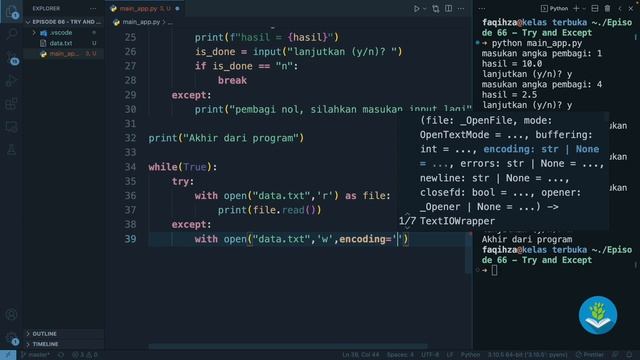Open the Search view in activity bar
The width and height of the screenshot is (640, 360).
coord(11,34)
